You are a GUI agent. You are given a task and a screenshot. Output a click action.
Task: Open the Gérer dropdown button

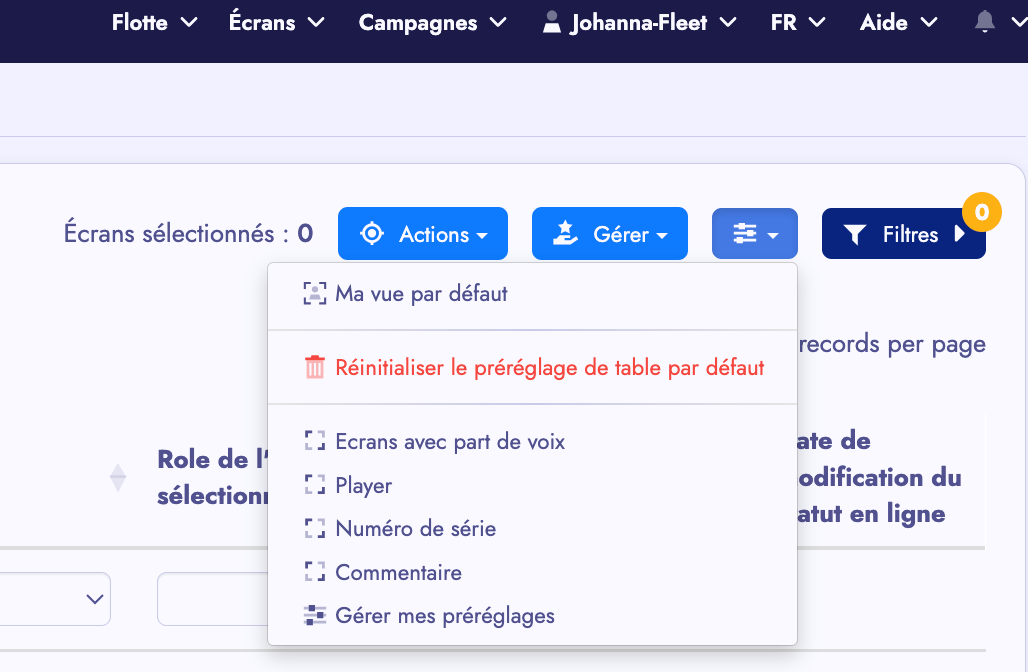(609, 234)
